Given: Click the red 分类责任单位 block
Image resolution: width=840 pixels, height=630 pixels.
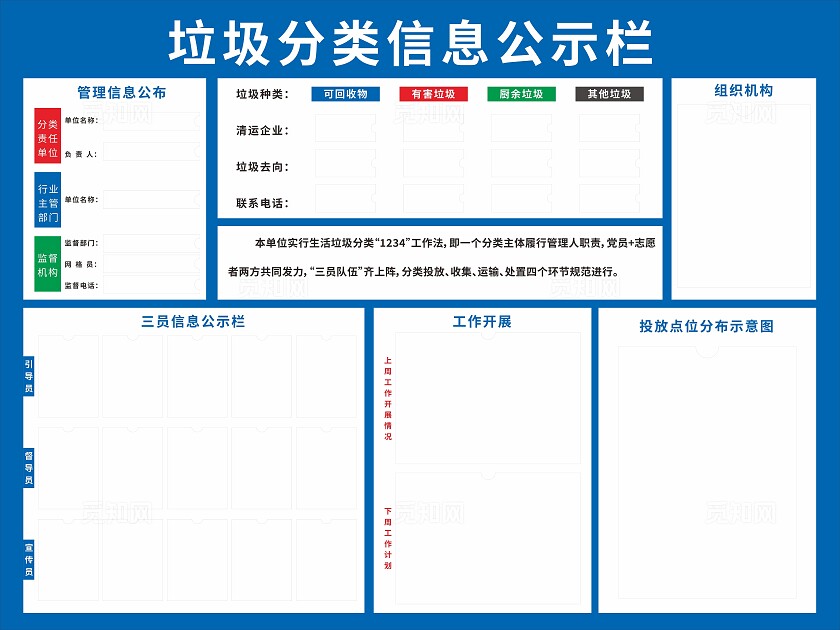Looking at the screenshot, I should point(48,137).
